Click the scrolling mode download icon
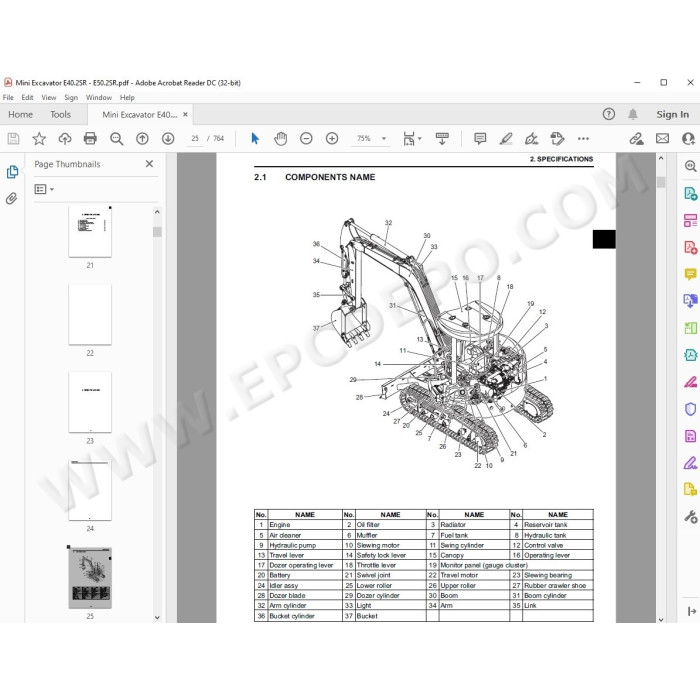This screenshot has height=700, width=700. pos(442,139)
